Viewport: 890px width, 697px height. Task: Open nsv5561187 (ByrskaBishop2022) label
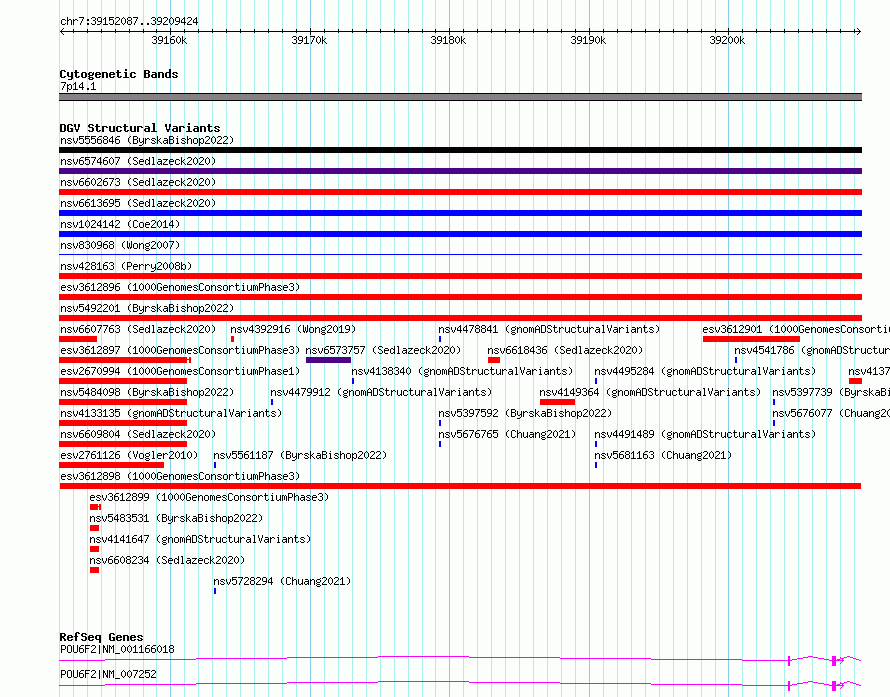pyautogui.click(x=300, y=455)
